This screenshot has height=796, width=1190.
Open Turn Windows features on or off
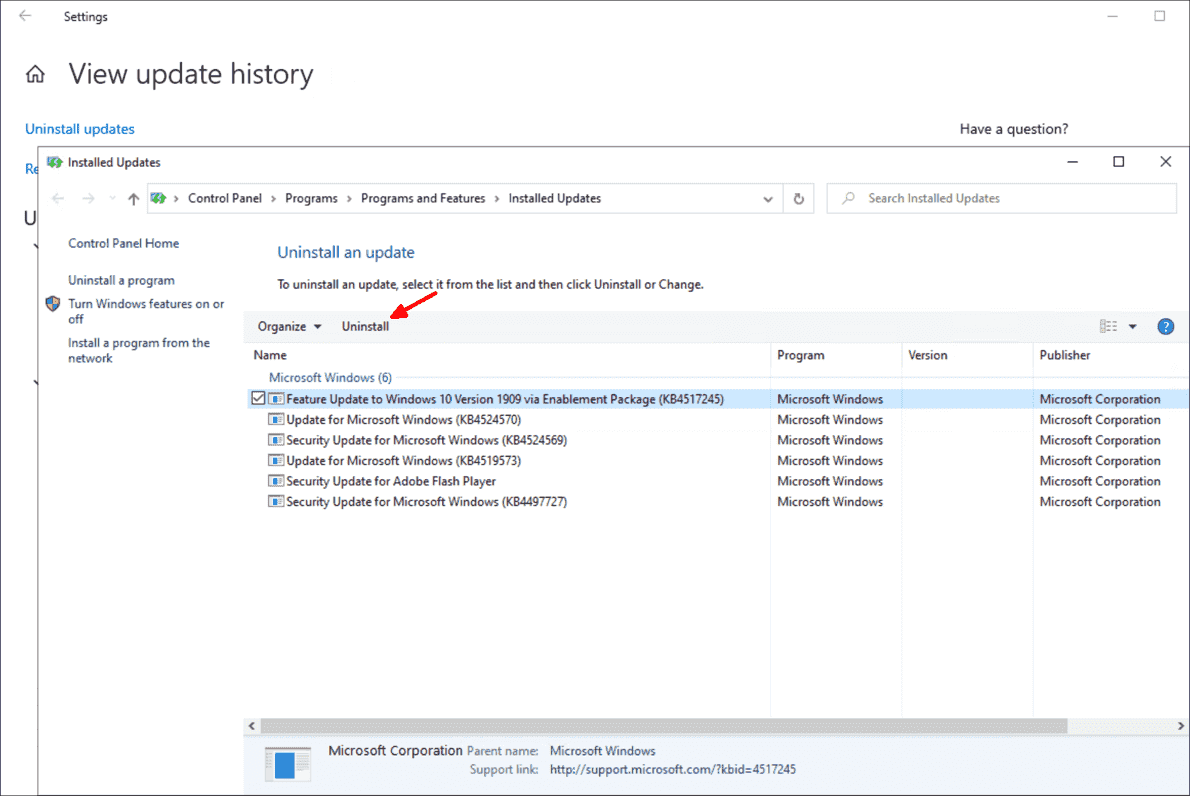tap(146, 311)
